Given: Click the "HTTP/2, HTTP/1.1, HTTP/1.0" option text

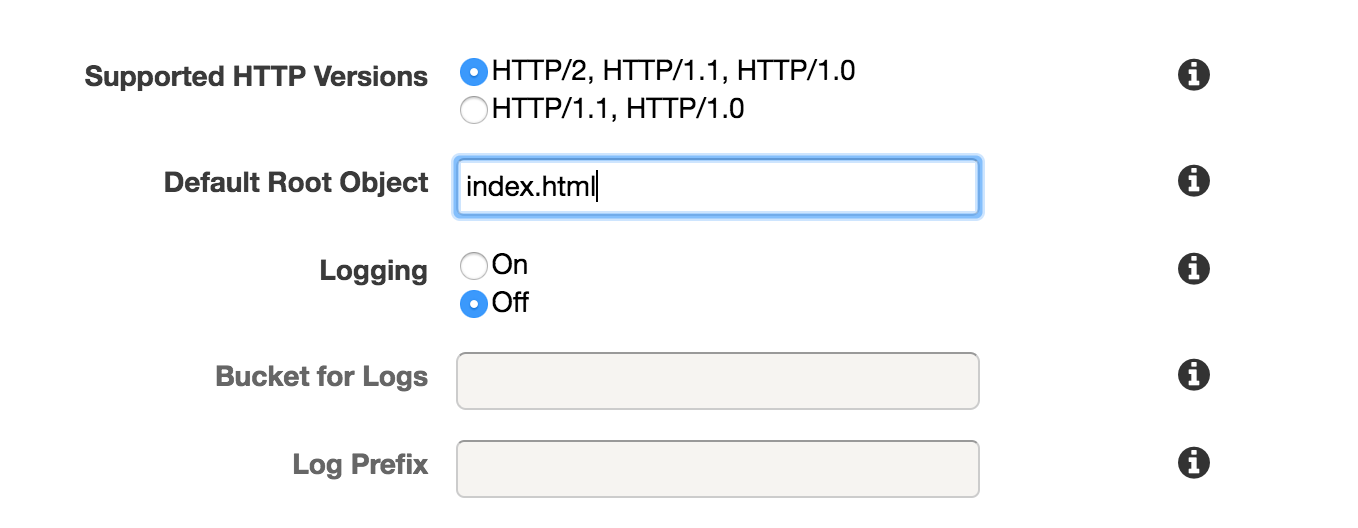Looking at the screenshot, I should pos(673,71).
